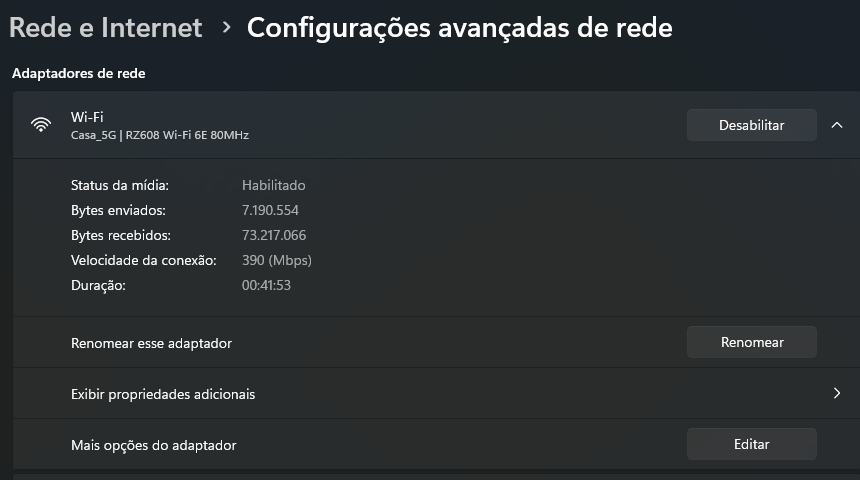The width and height of the screenshot is (860, 480).
Task: Click the Configurações avançadas de rede title
Action: tap(460, 27)
